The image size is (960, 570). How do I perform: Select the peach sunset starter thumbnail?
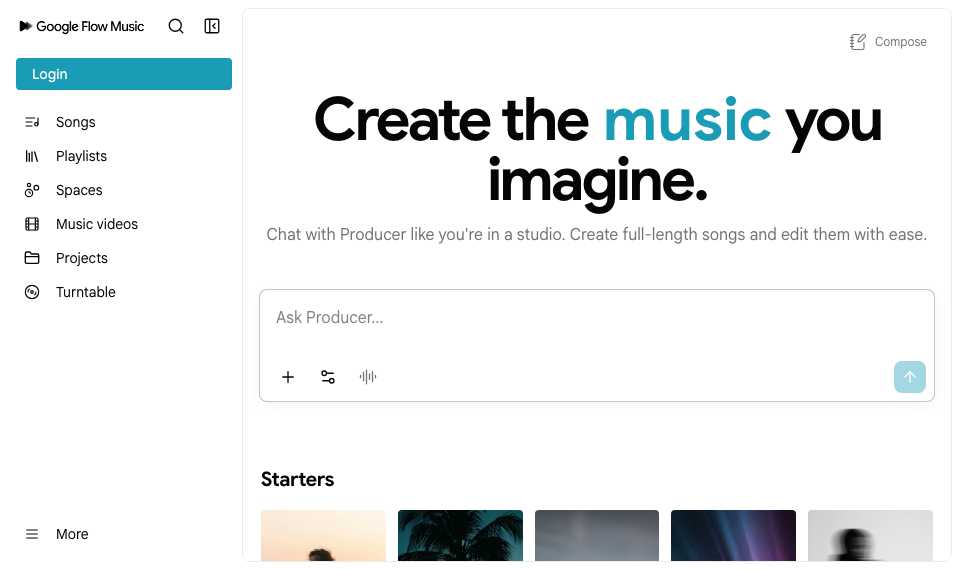[323, 535]
